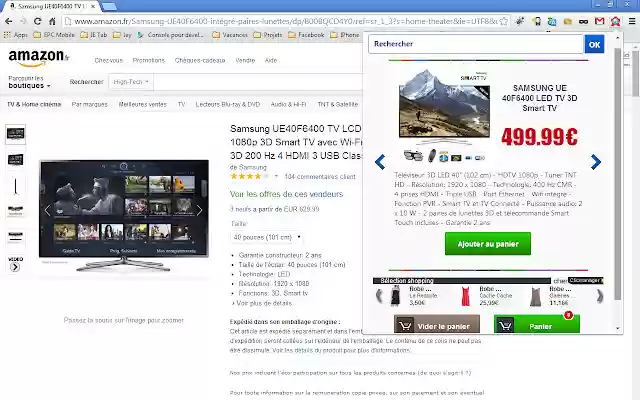Image resolution: width=640 pixels, height=400 pixels.
Task: Go to TNT & Satellite tab
Action: point(338,104)
